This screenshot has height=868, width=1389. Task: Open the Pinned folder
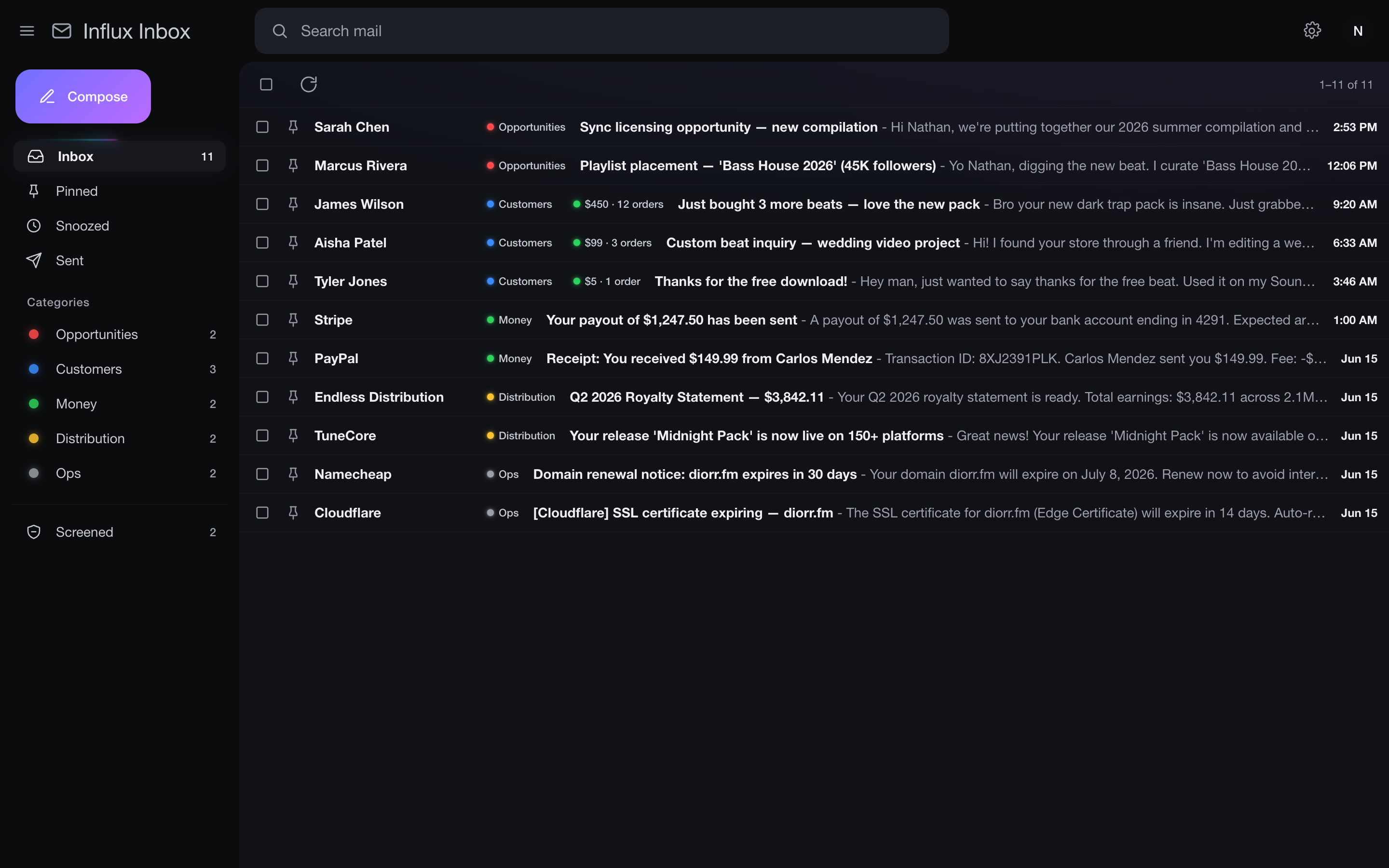(120, 191)
